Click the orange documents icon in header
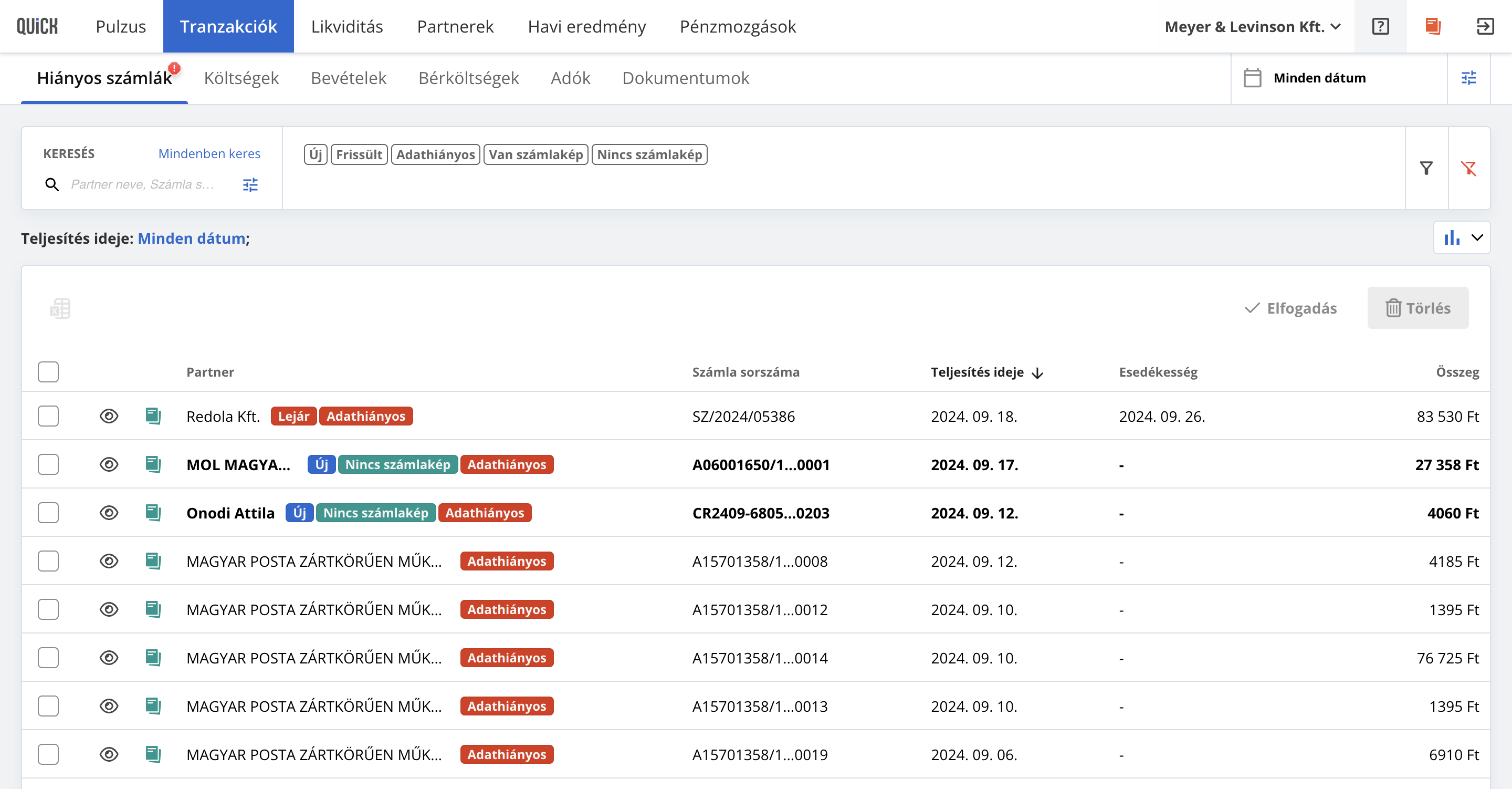1512x789 pixels. pos(1433,26)
